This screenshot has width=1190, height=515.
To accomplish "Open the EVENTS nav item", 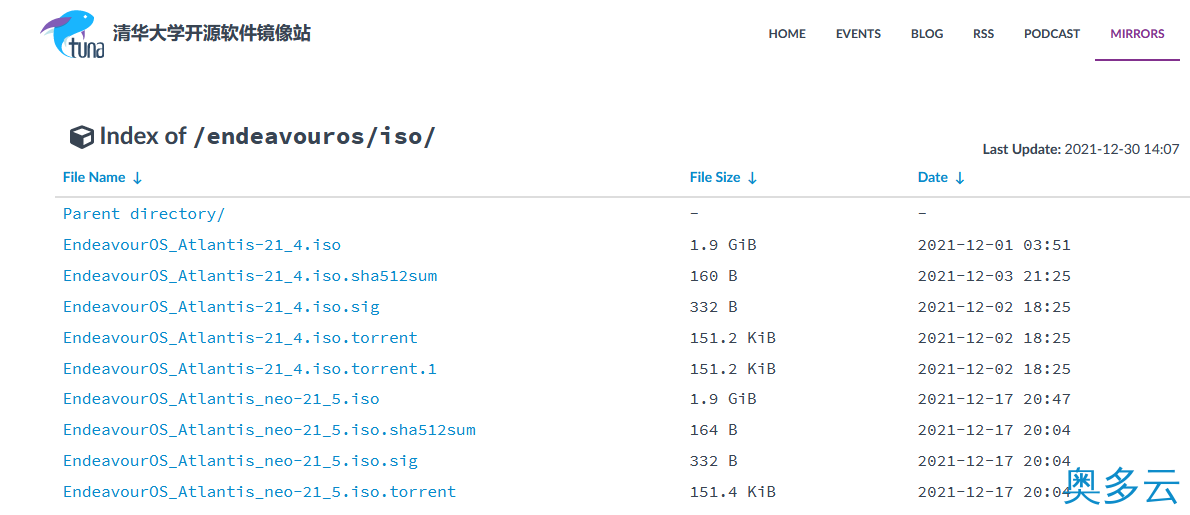I will coord(858,33).
